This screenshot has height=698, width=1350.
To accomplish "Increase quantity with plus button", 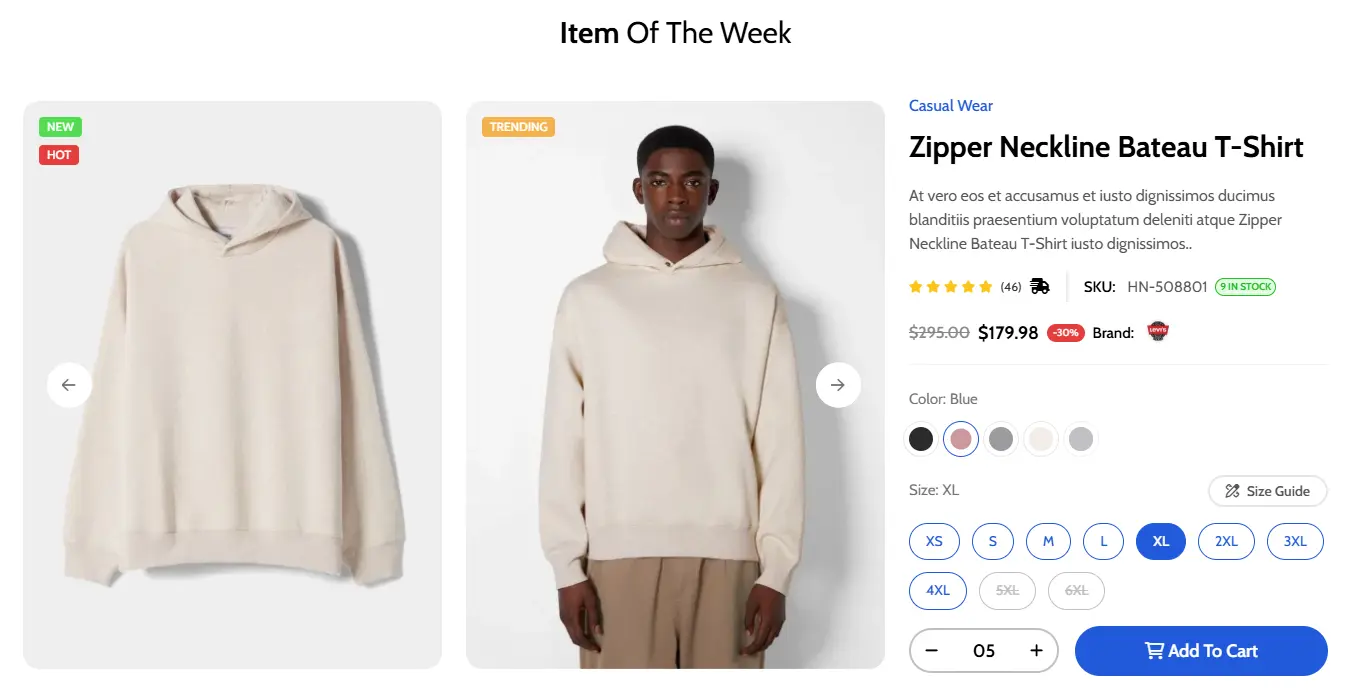I will (x=1036, y=651).
